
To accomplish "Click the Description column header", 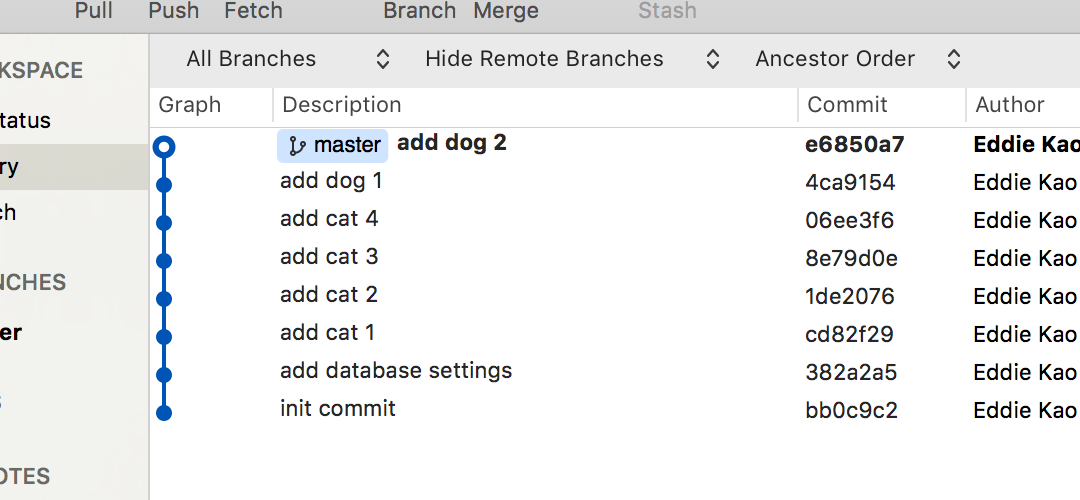I will pyautogui.click(x=342, y=105).
